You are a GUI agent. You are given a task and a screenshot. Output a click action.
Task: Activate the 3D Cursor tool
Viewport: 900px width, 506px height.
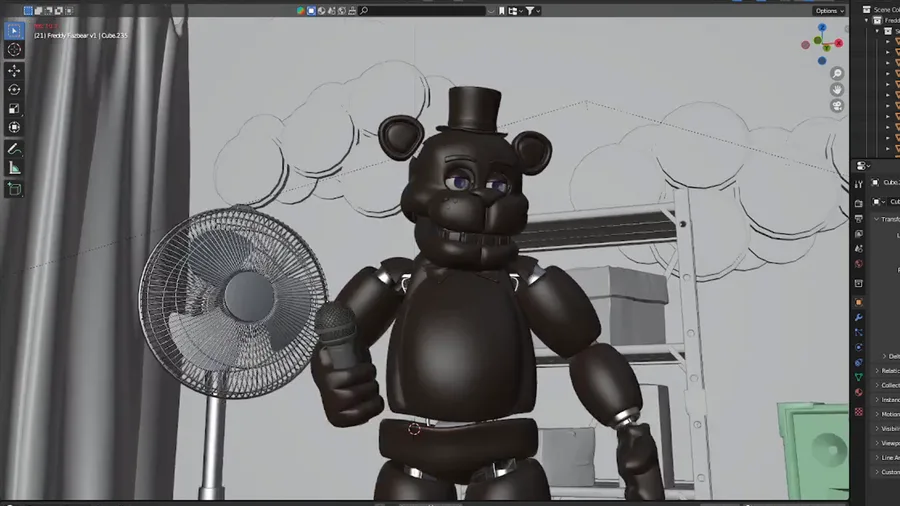[14, 50]
